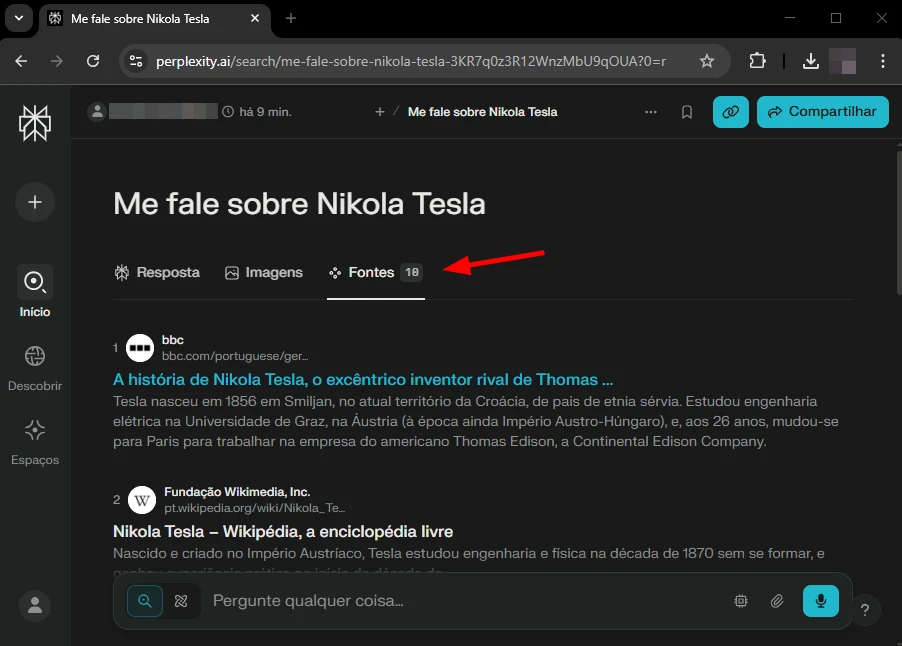This screenshot has width=902, height=646.
Task: Click the há 9 min. timestamp
Action: click(x=265, y=112)
